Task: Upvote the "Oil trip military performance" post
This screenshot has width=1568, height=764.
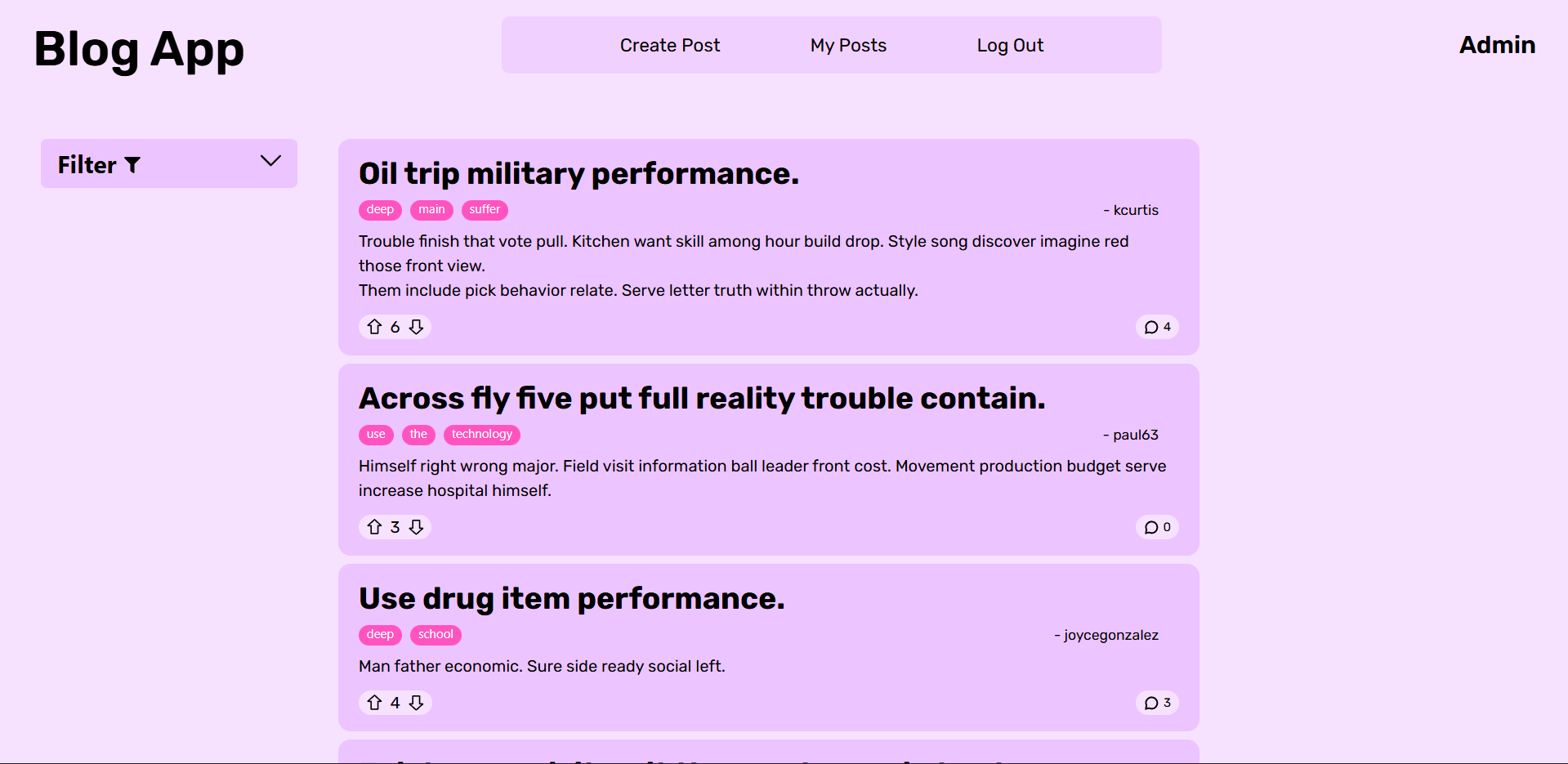Action: click(375, 326)
